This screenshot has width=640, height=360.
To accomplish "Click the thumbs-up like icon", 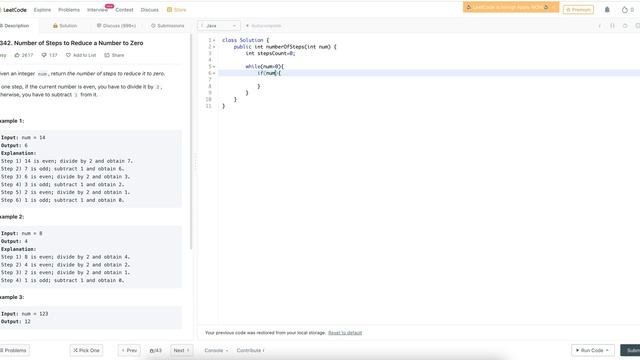I will [x=17, y=55].
